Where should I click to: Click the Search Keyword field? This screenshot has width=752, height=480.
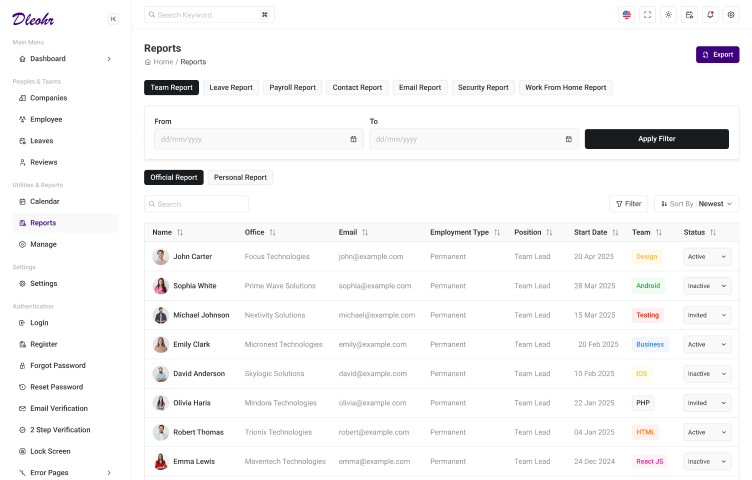[x=209, y=15]
